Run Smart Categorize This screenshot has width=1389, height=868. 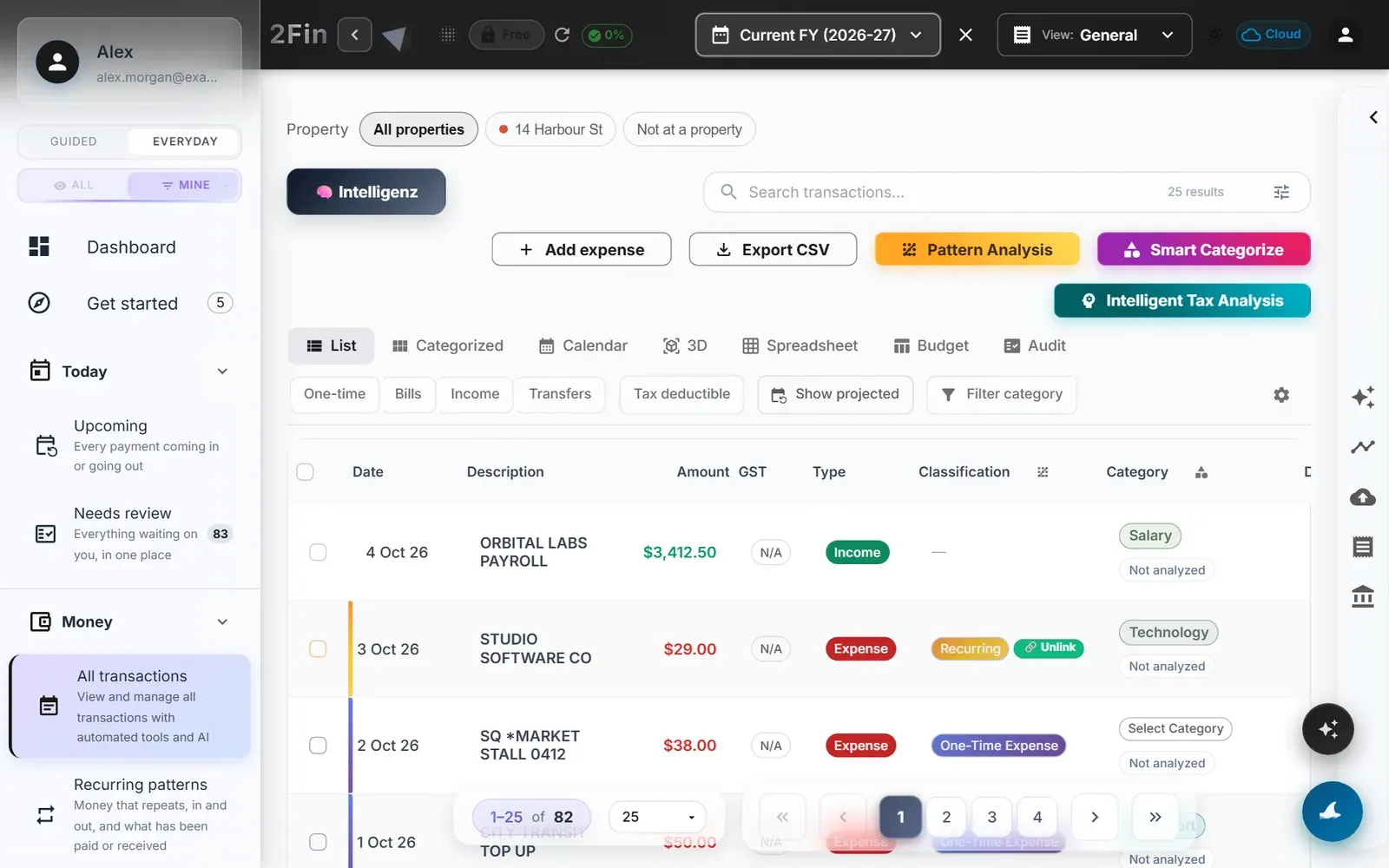click(1204, 250)
